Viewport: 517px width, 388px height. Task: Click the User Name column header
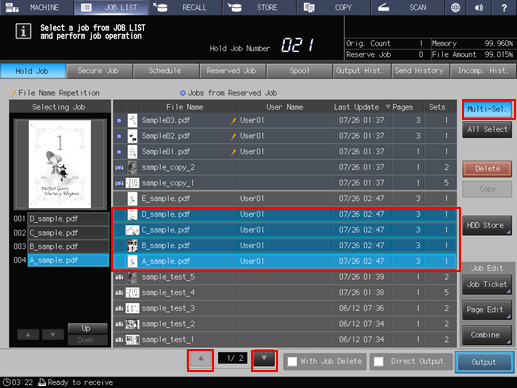click(284, 107)
